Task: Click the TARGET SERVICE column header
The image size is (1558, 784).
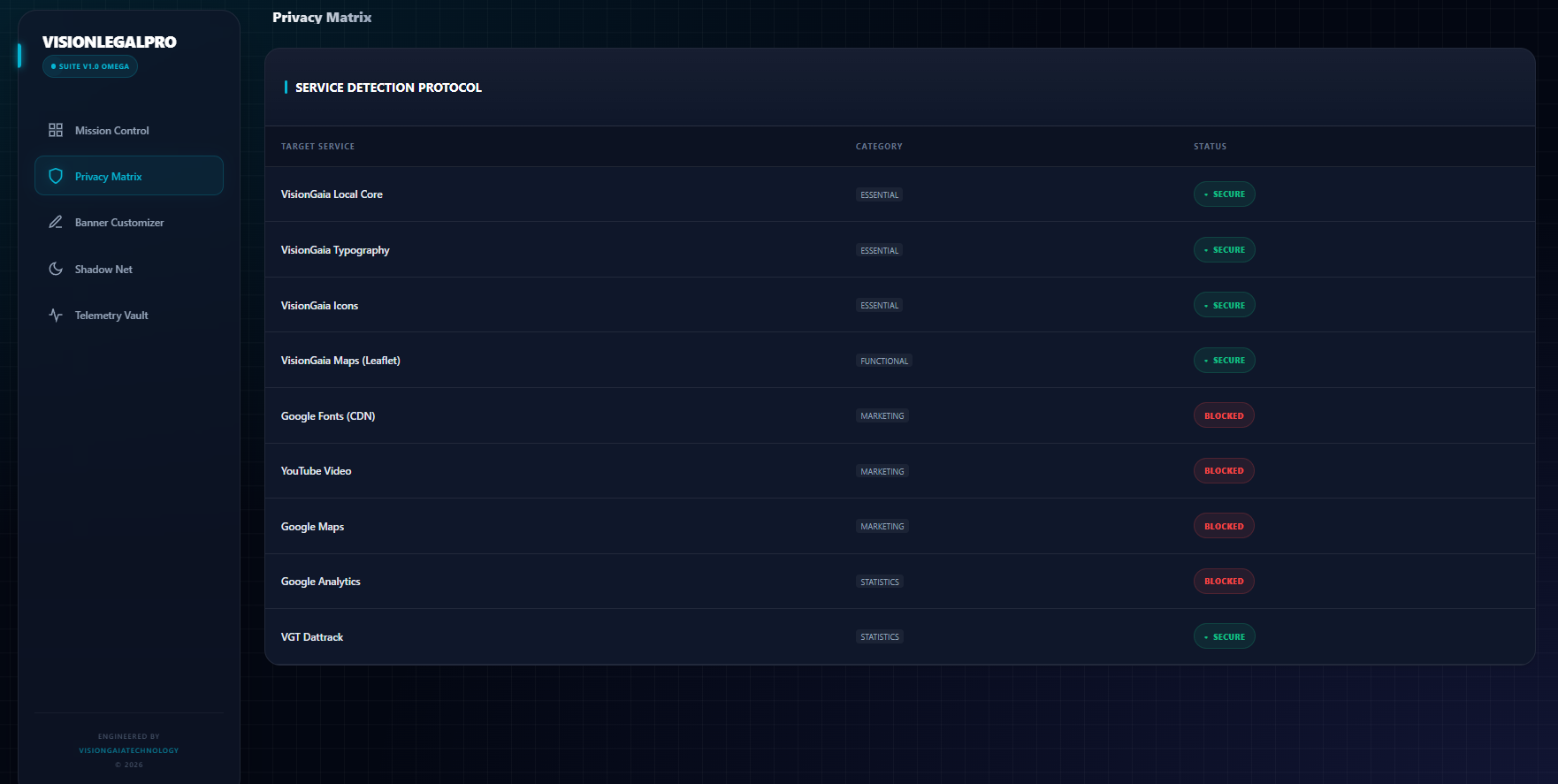Action: (317, 147)
